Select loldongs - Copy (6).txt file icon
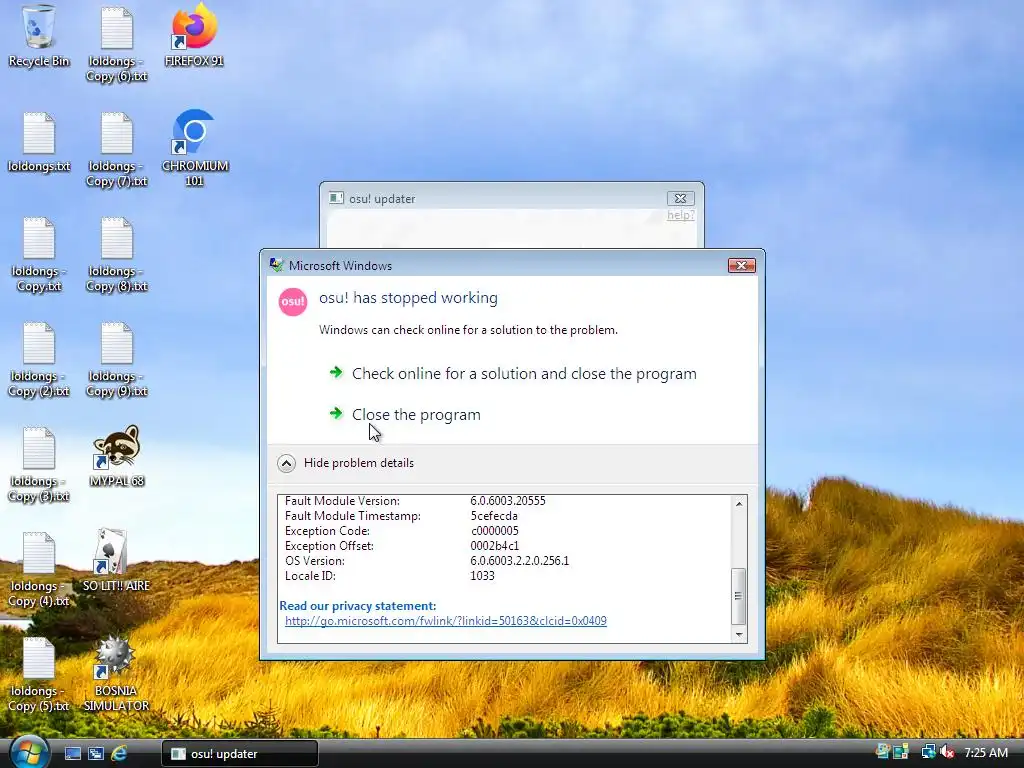This screenshot has height=768, width=1024. [117, 44]
